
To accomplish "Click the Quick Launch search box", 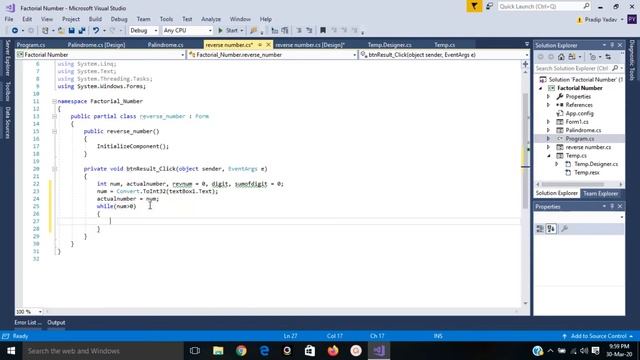I will 544,7.
